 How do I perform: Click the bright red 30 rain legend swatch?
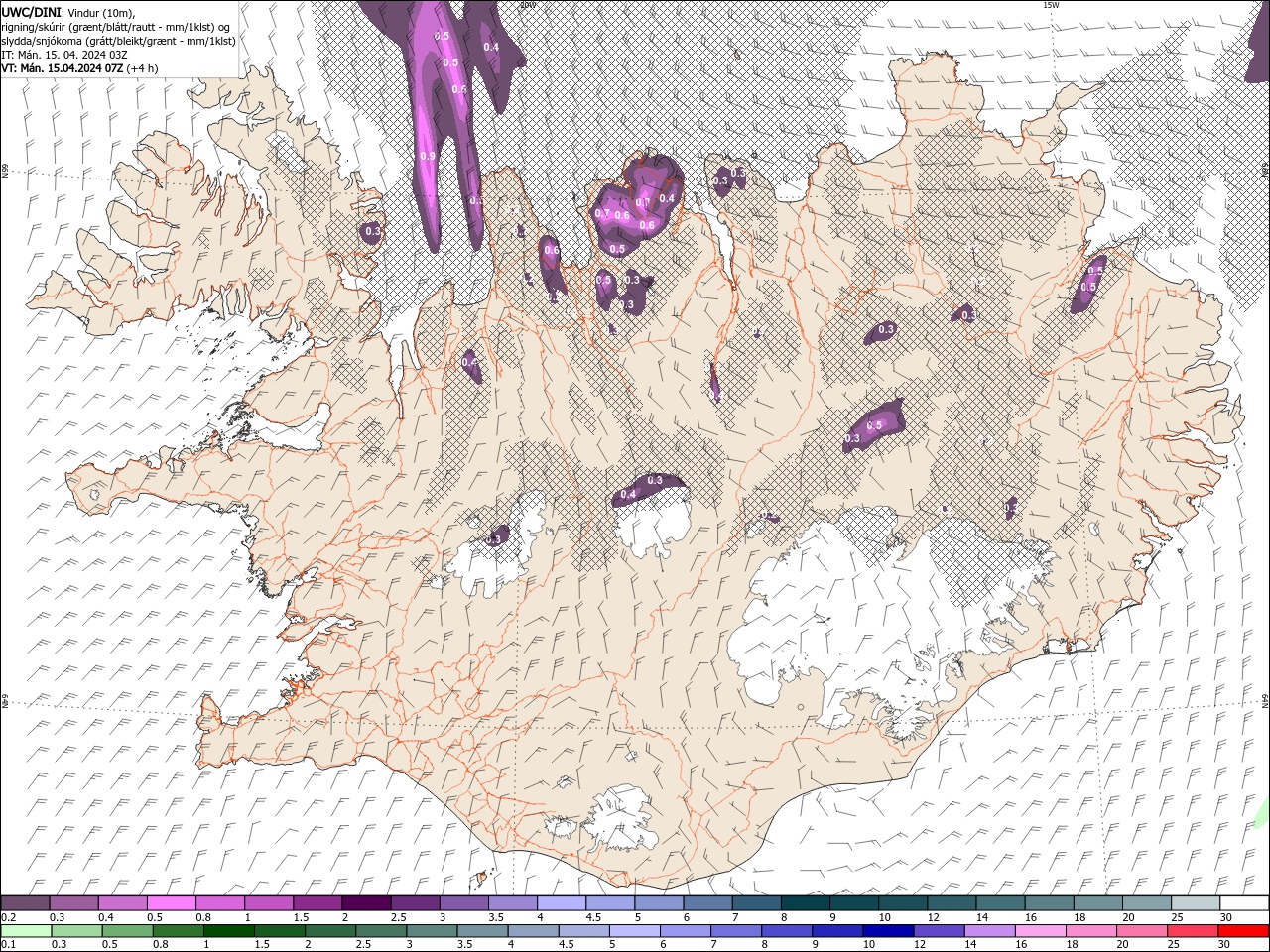coord(1243,931)
